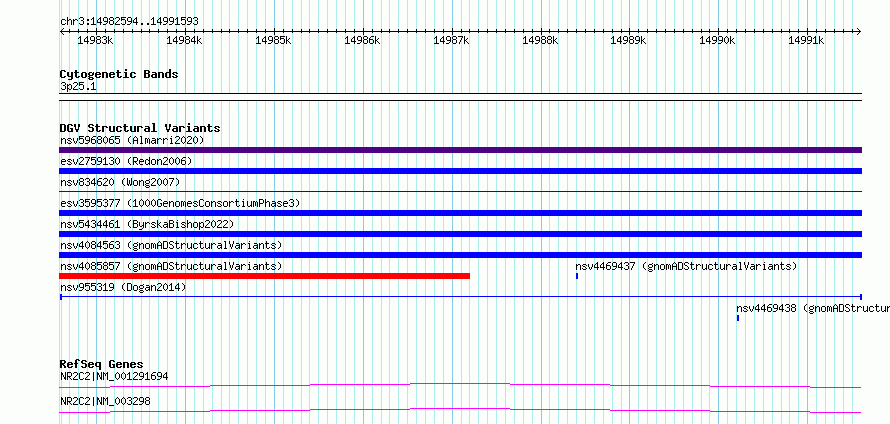Open the nsv4469438 variant label

point(813,308)
